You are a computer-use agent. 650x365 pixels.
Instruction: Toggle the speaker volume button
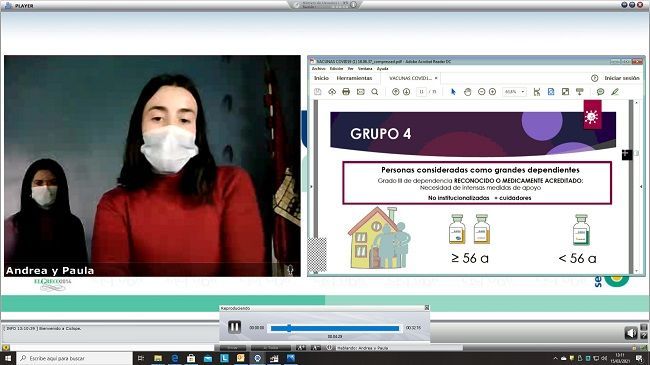pyautogui.click(x=631, y=333)
